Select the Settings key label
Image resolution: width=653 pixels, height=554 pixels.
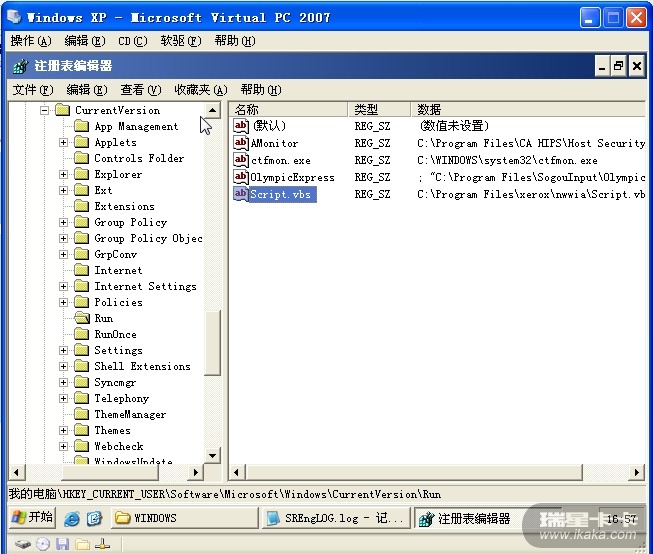point(118,350)
